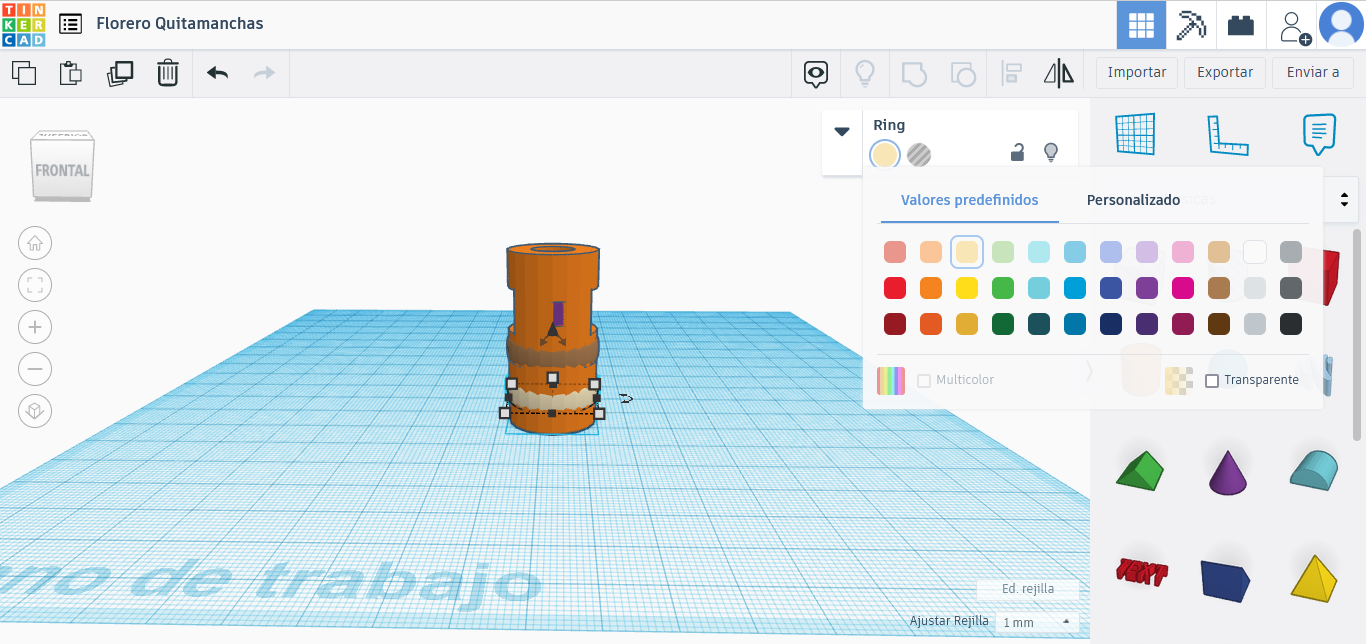Open the shape library category dropdown
This screenshot has width=1366, height=644.
(1344, 199)
